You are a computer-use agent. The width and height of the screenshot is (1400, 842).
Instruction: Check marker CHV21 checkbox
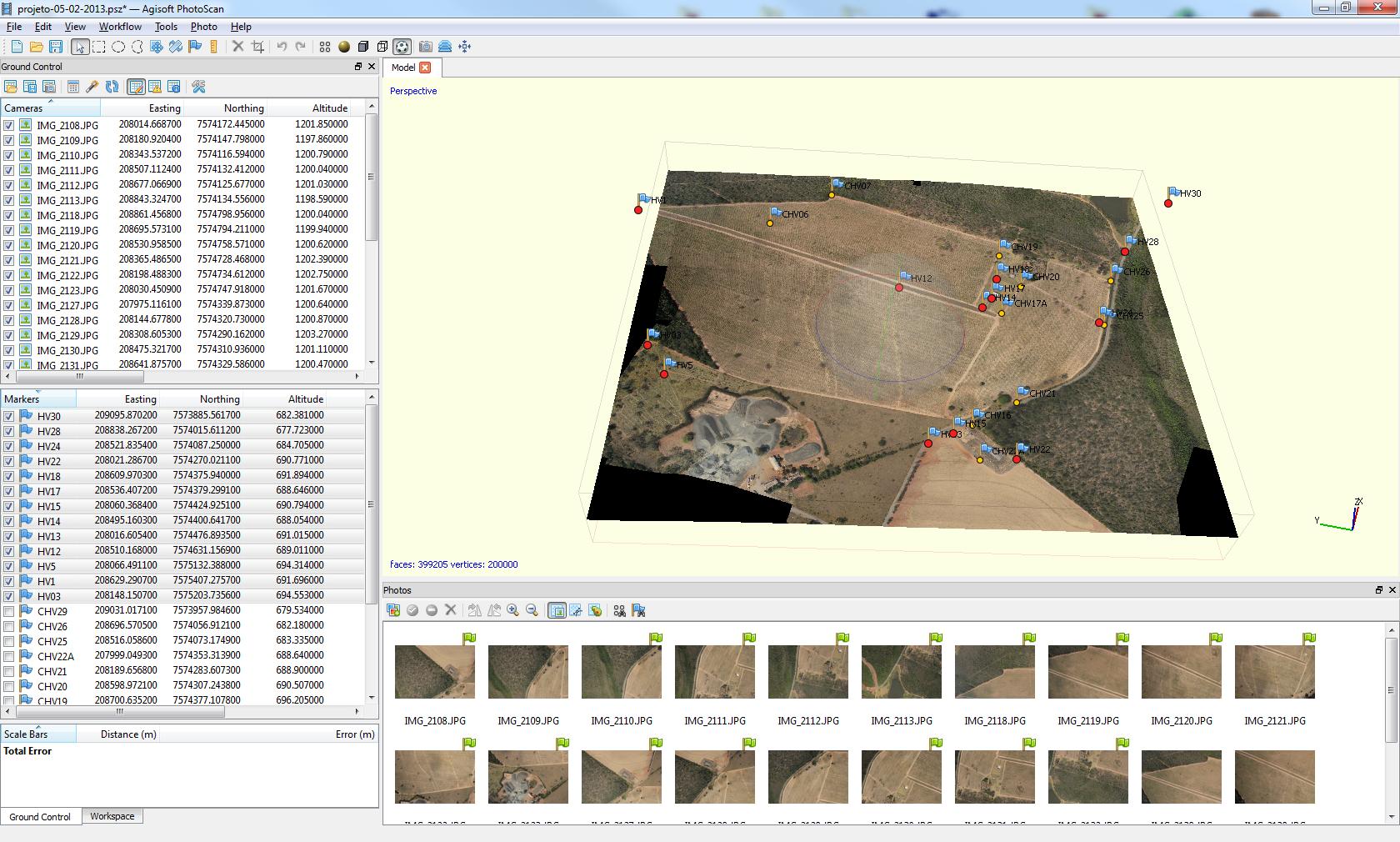click(8, 671)
